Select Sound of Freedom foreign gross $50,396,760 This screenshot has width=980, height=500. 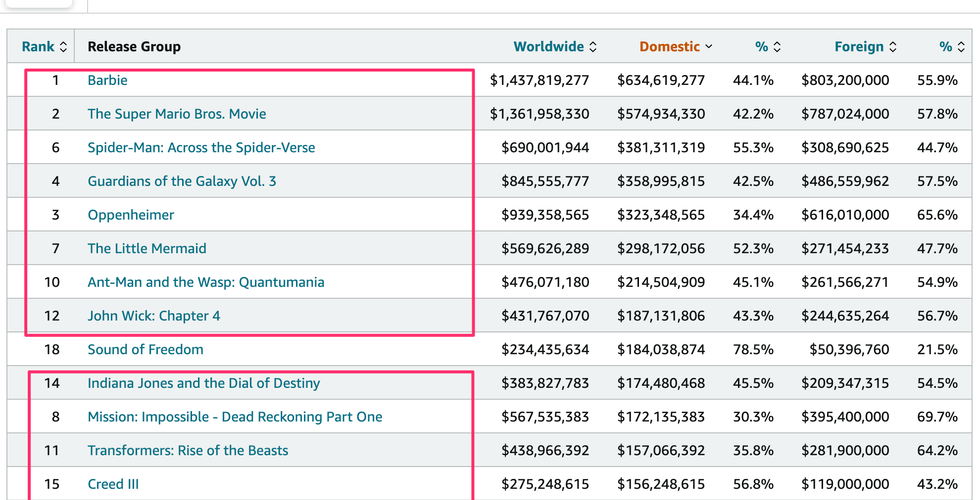849,349
